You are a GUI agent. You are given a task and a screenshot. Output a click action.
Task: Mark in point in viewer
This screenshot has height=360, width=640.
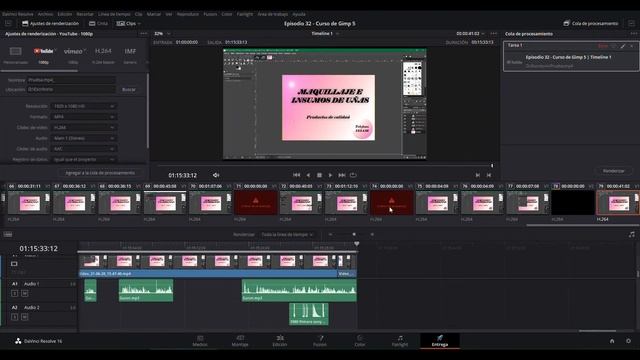point(478,175)
